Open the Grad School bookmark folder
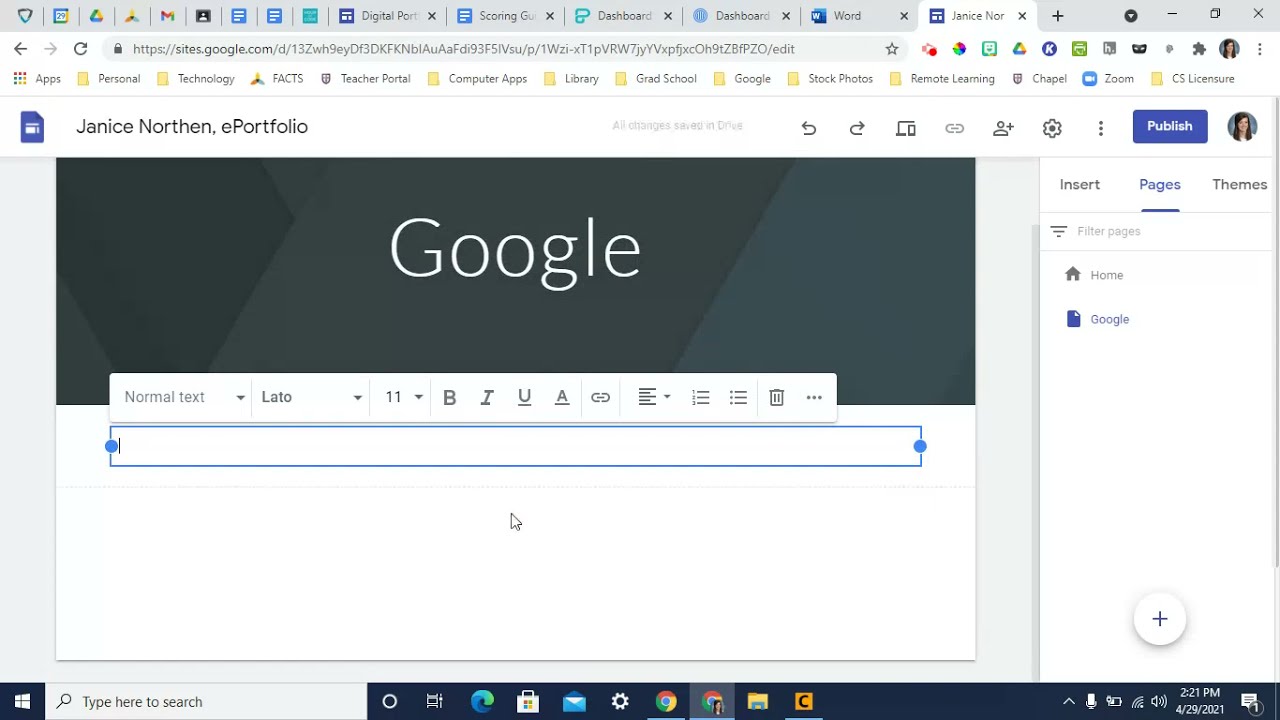This screenshot has height=720, width=1280. [x=655, y=78]
